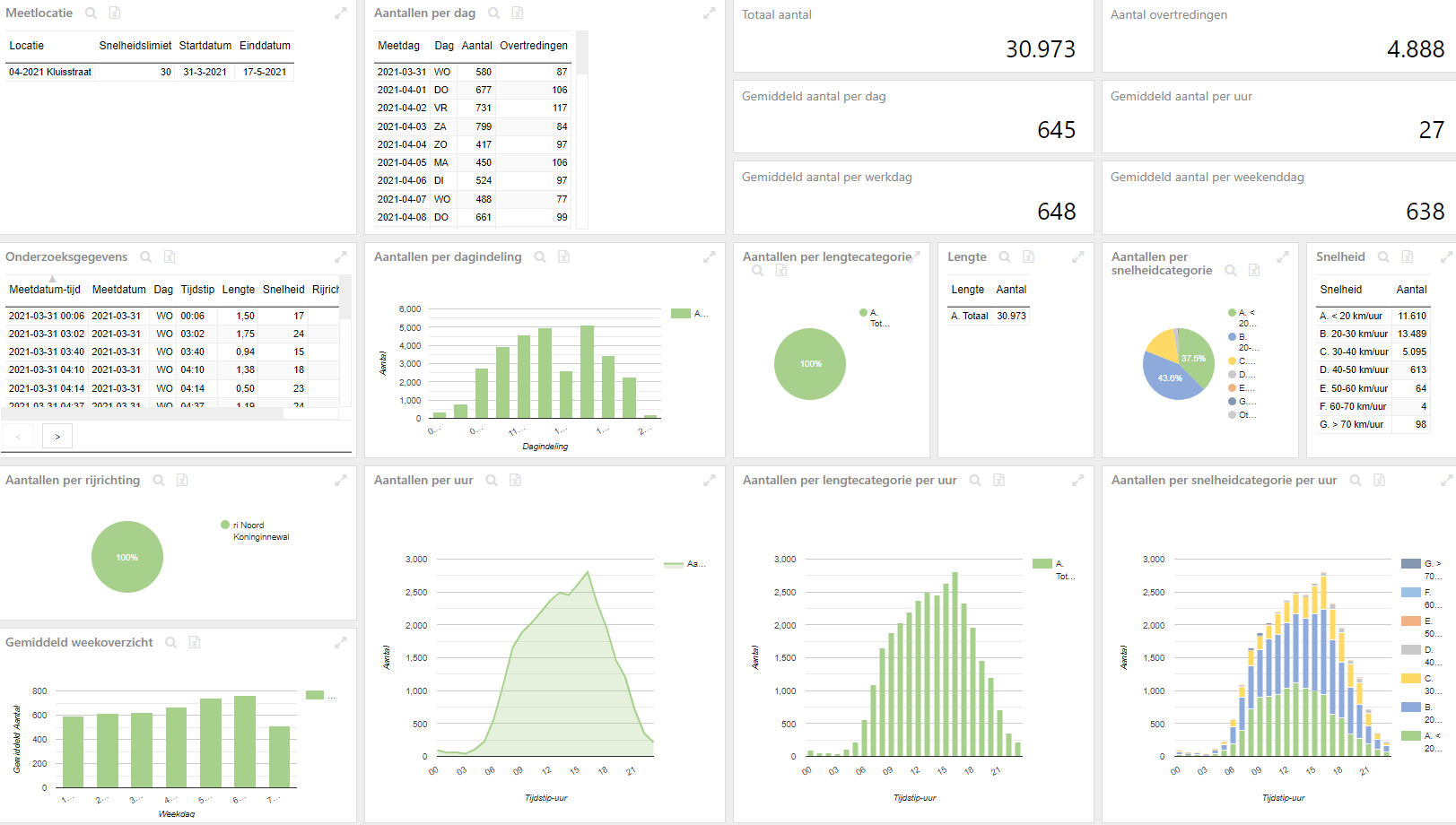This screenshot has height=825, width=1456.
Task: Export the Aantallen per dagindeling chart
Action: 563,257
